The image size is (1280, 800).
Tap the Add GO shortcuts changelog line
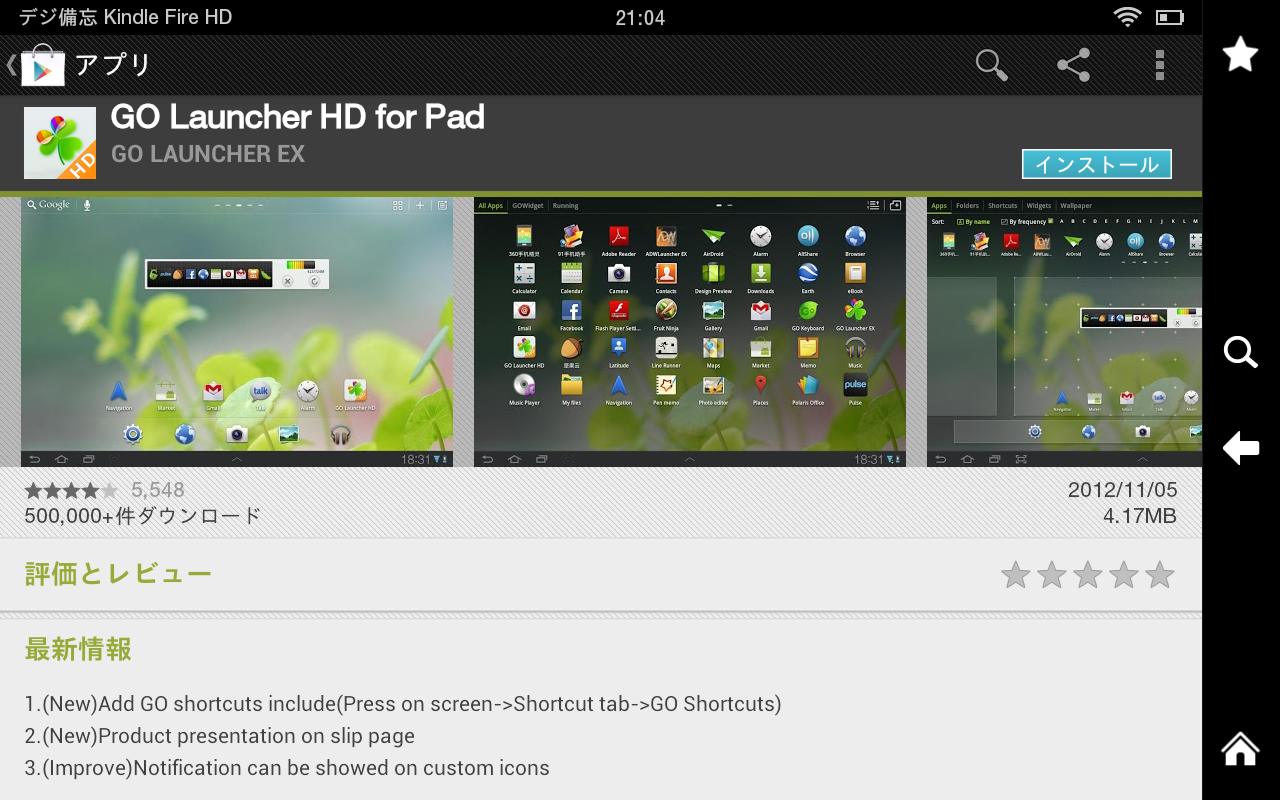point(403,704)
